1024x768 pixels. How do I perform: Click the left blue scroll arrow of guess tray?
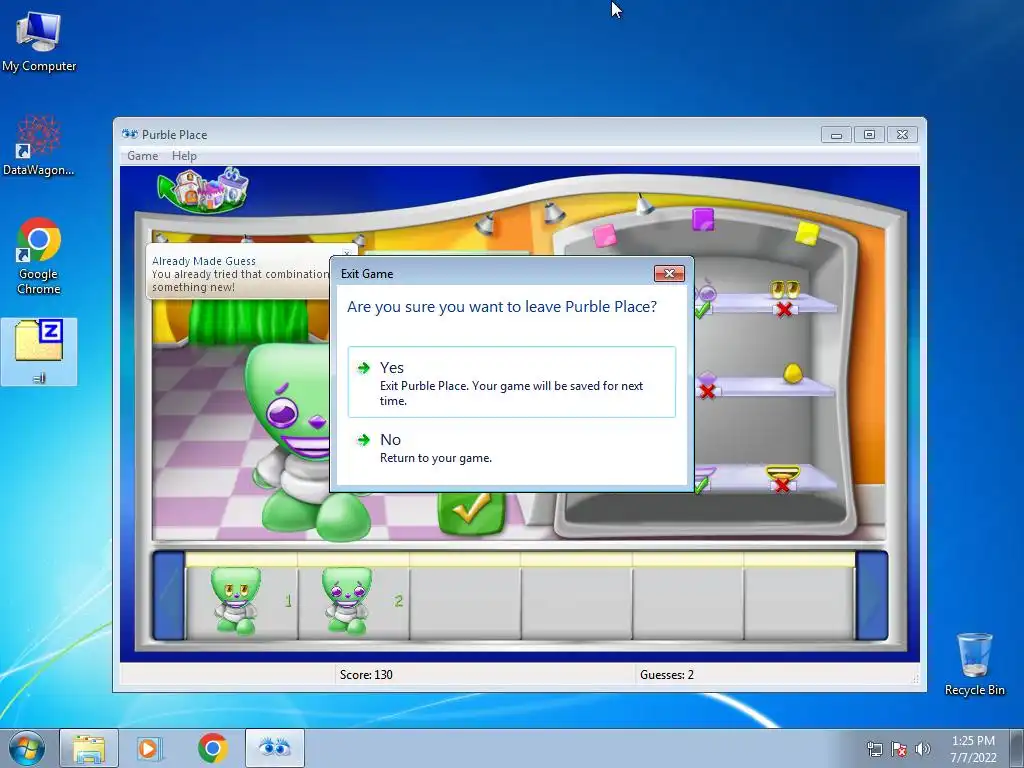(x=168, y=596)
